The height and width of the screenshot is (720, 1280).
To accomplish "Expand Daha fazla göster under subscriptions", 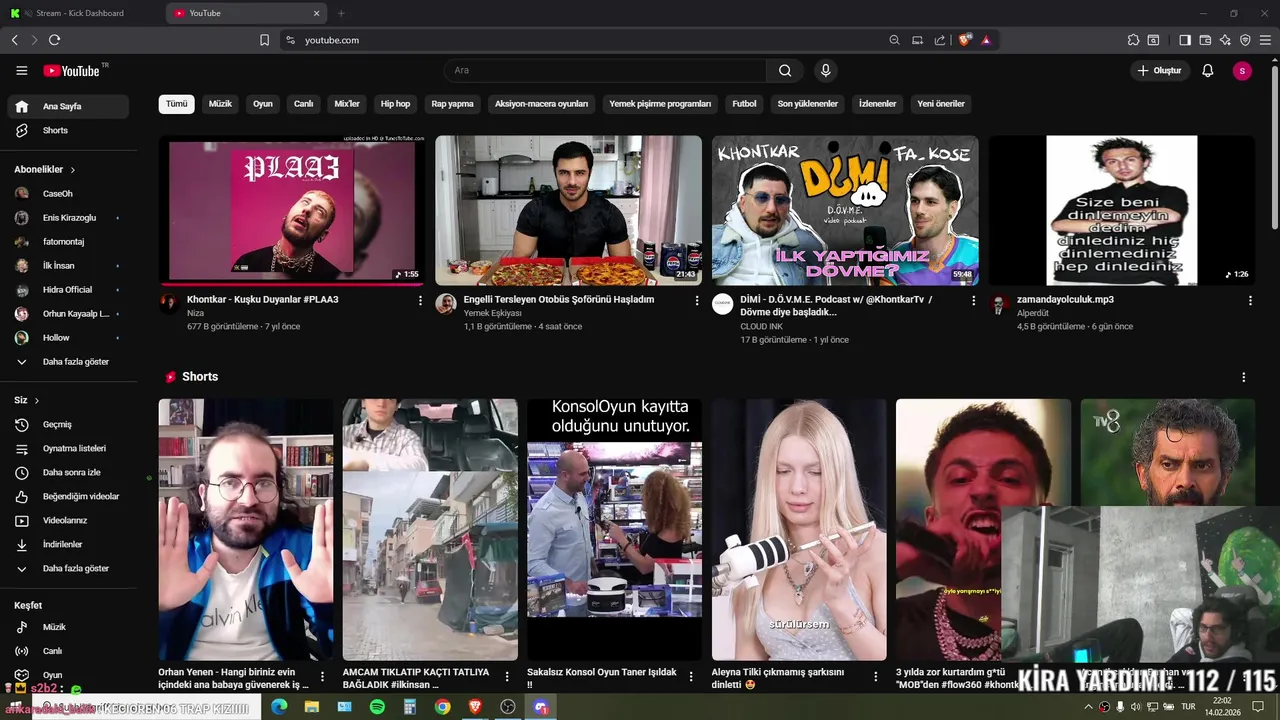I will tap(68, 362).
